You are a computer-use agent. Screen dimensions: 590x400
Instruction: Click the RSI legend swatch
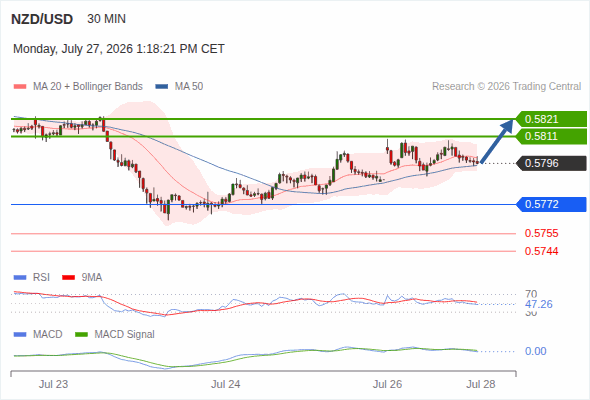[20, 278]
